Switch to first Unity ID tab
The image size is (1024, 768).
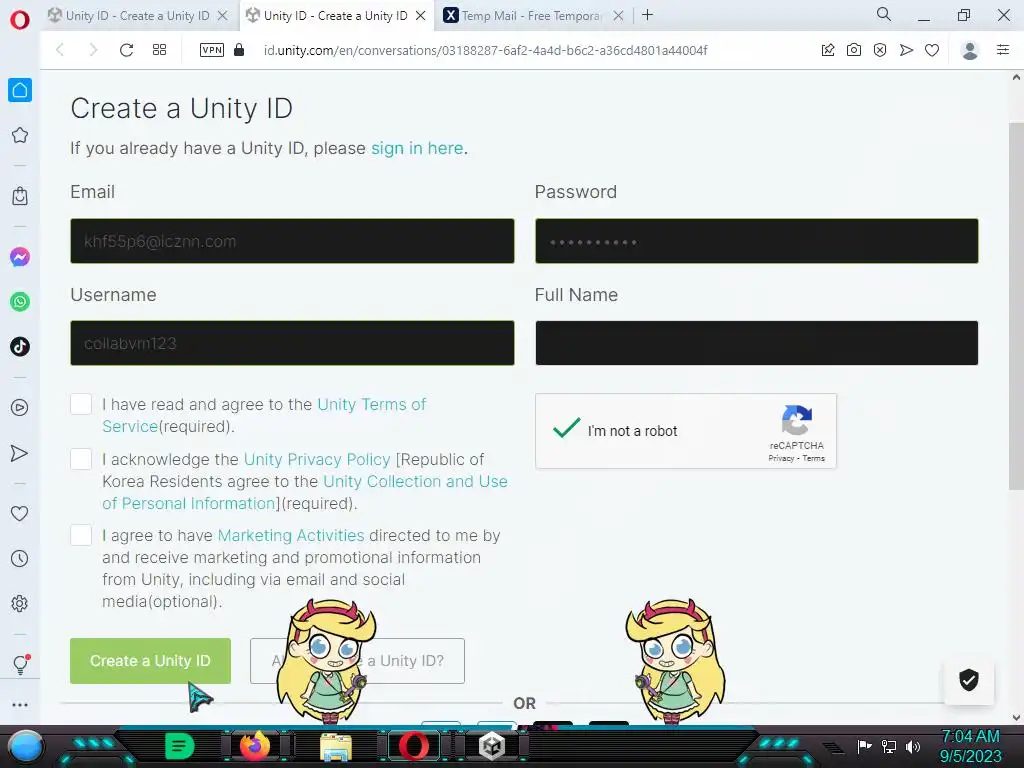click(138, 16)
